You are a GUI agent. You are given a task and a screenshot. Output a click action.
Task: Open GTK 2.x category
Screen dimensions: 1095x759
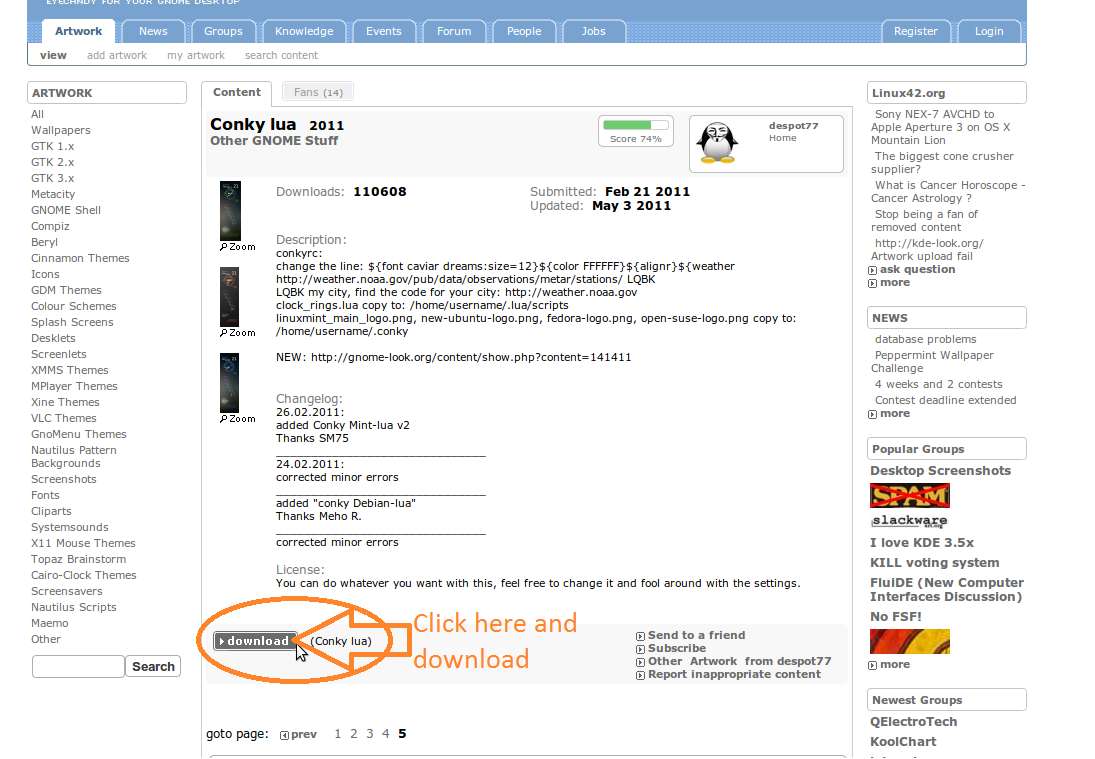tap(52, 162)
